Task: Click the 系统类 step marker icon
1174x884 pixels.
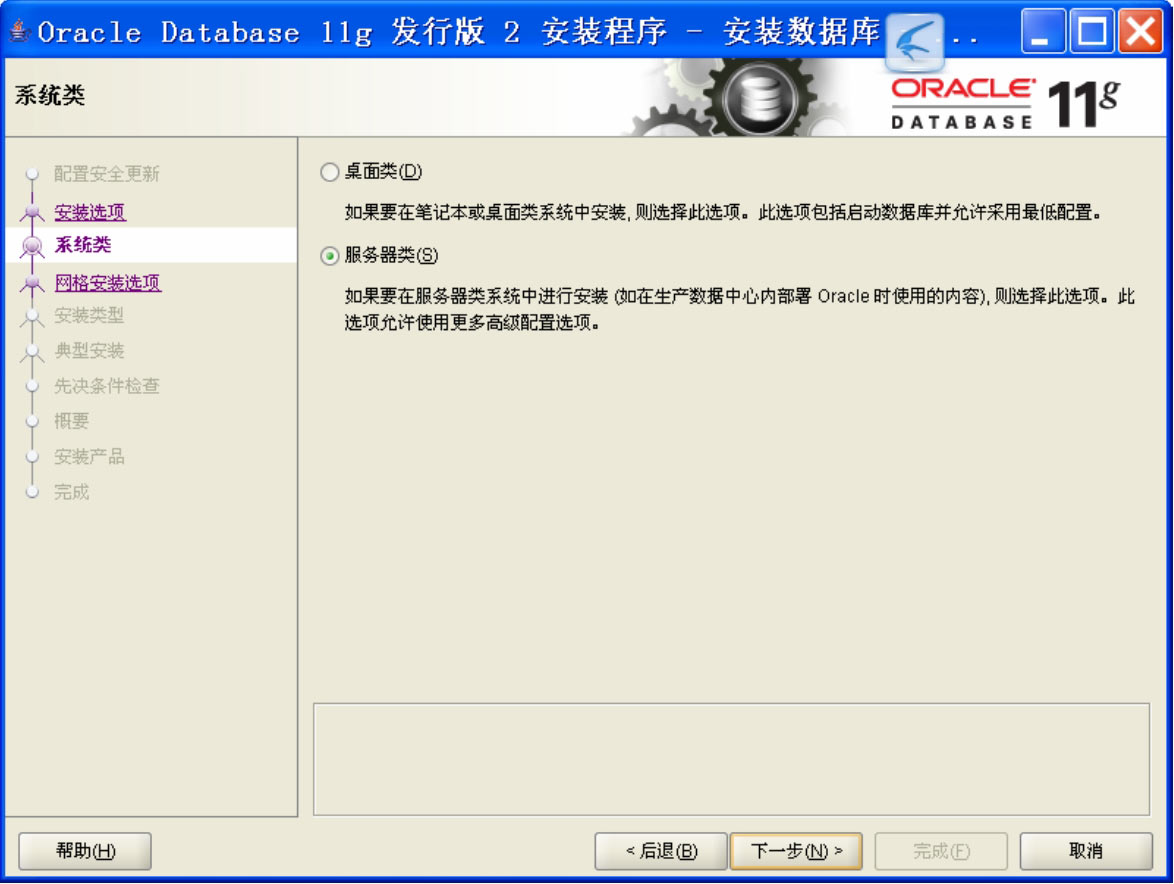Action: coord(31,246)
